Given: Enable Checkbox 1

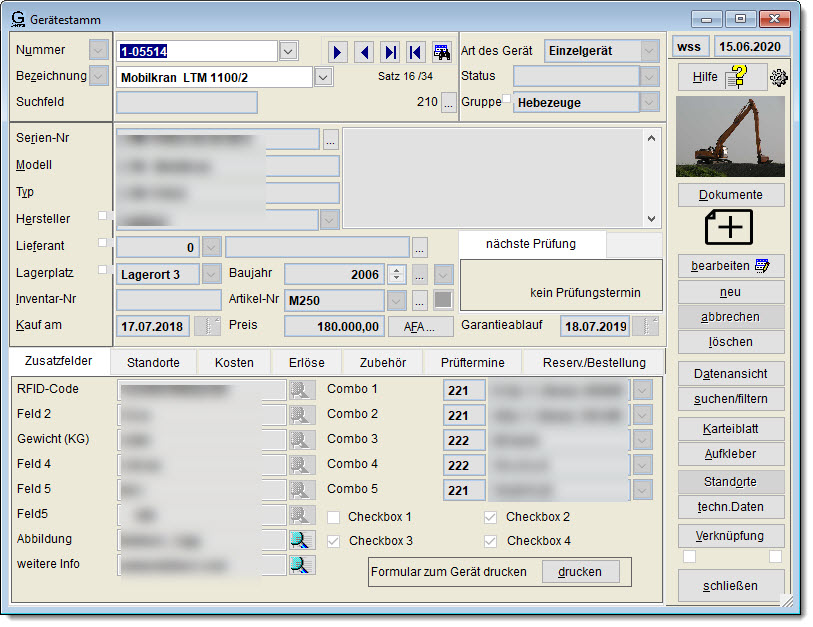Looking at the screenshot, I should click(334, 517).
